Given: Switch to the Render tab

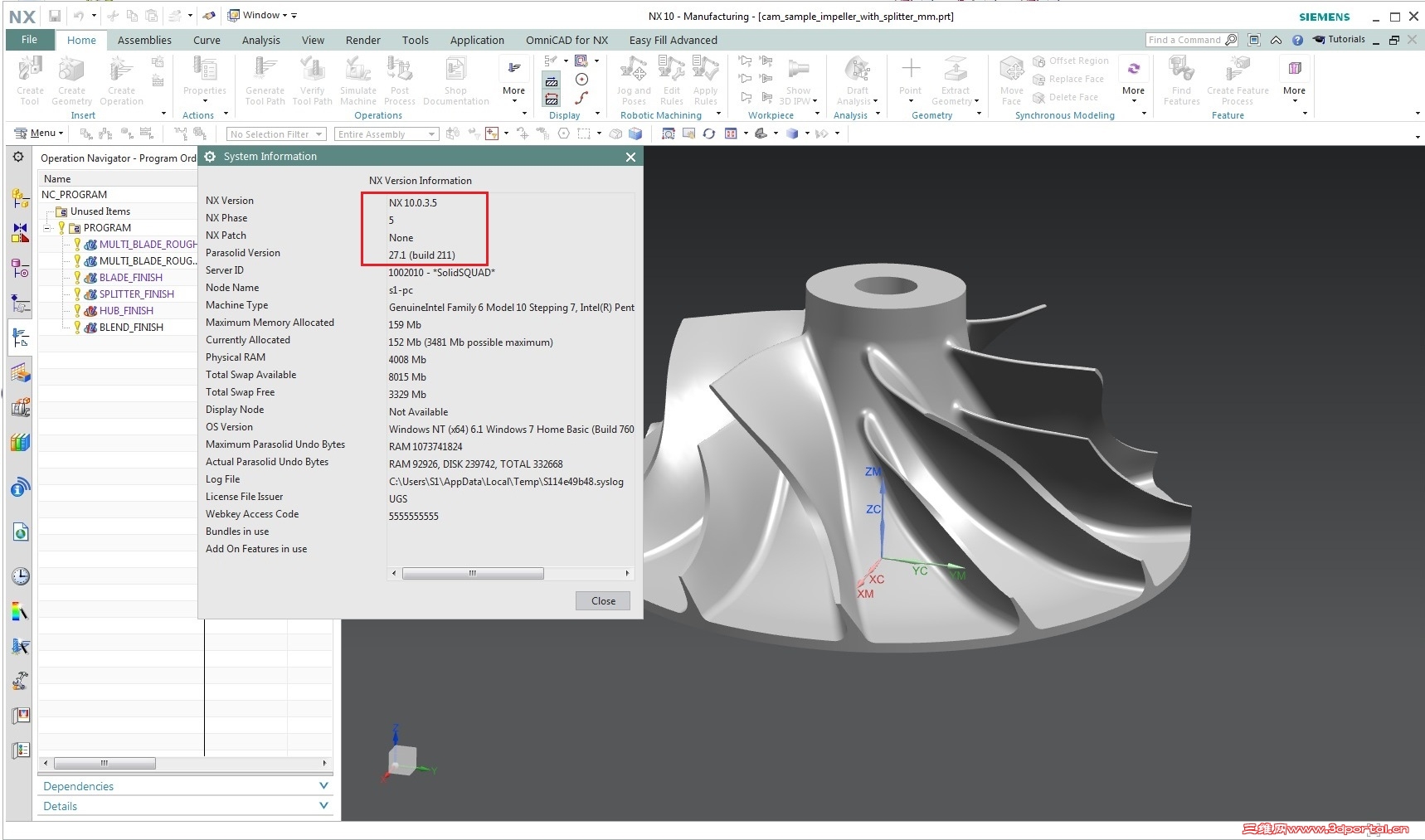Looking at the screenshot, I should point(363,40).
